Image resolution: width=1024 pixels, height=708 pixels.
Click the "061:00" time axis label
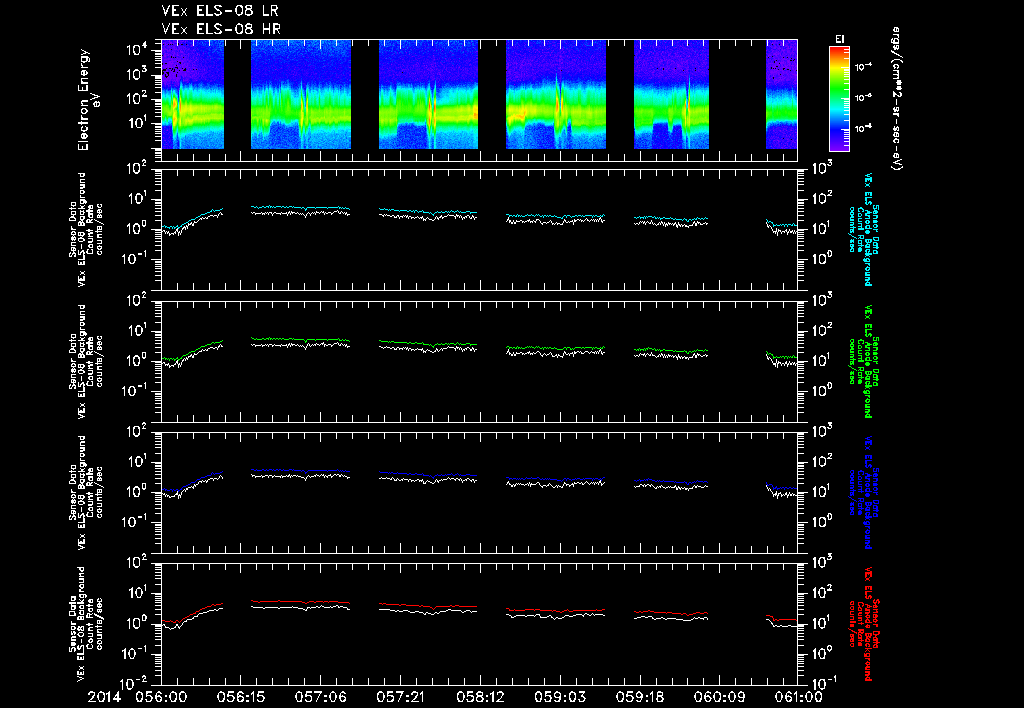tap(797, 697)
